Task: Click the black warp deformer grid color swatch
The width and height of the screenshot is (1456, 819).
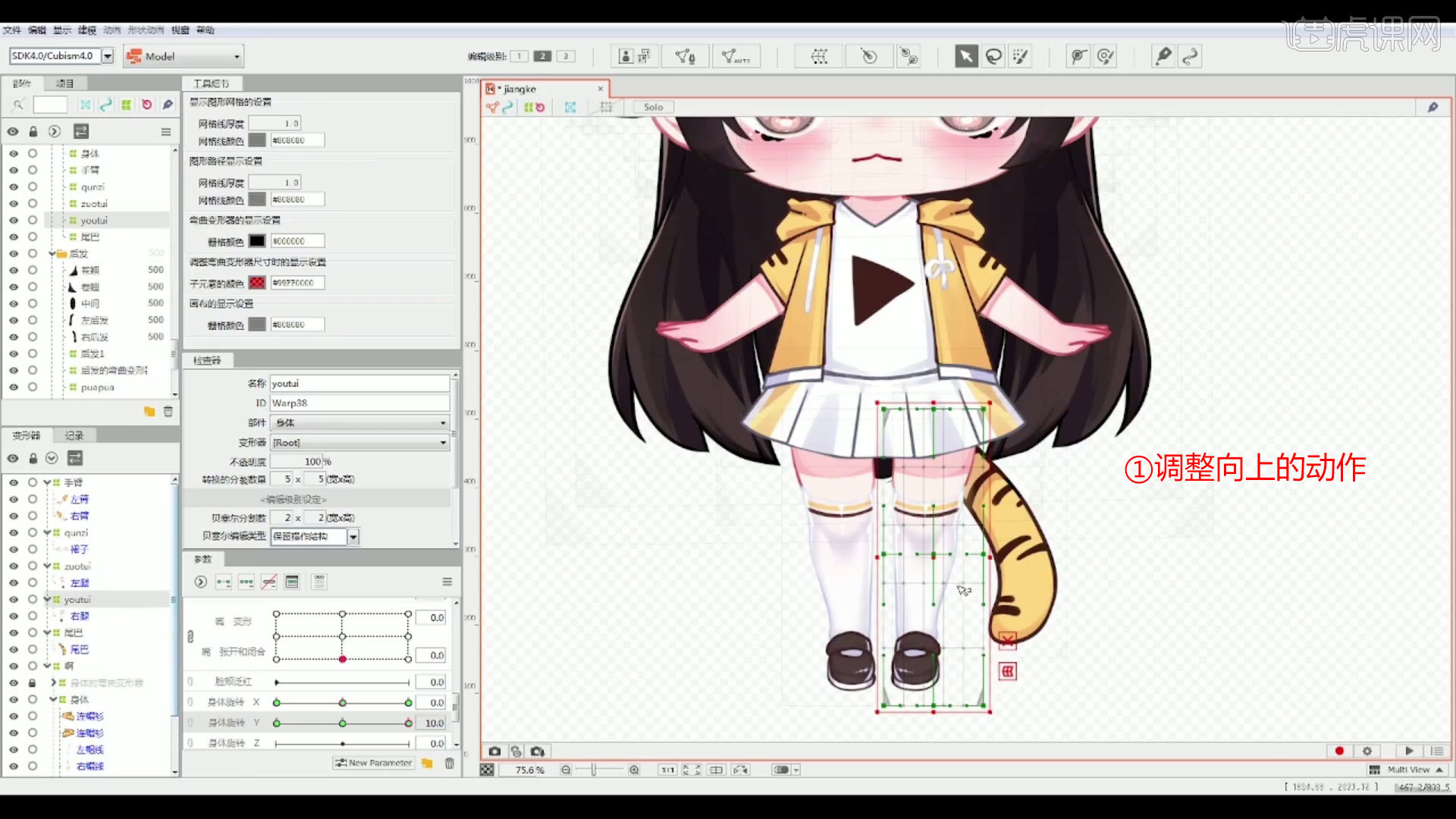Action: click(257, 241)
